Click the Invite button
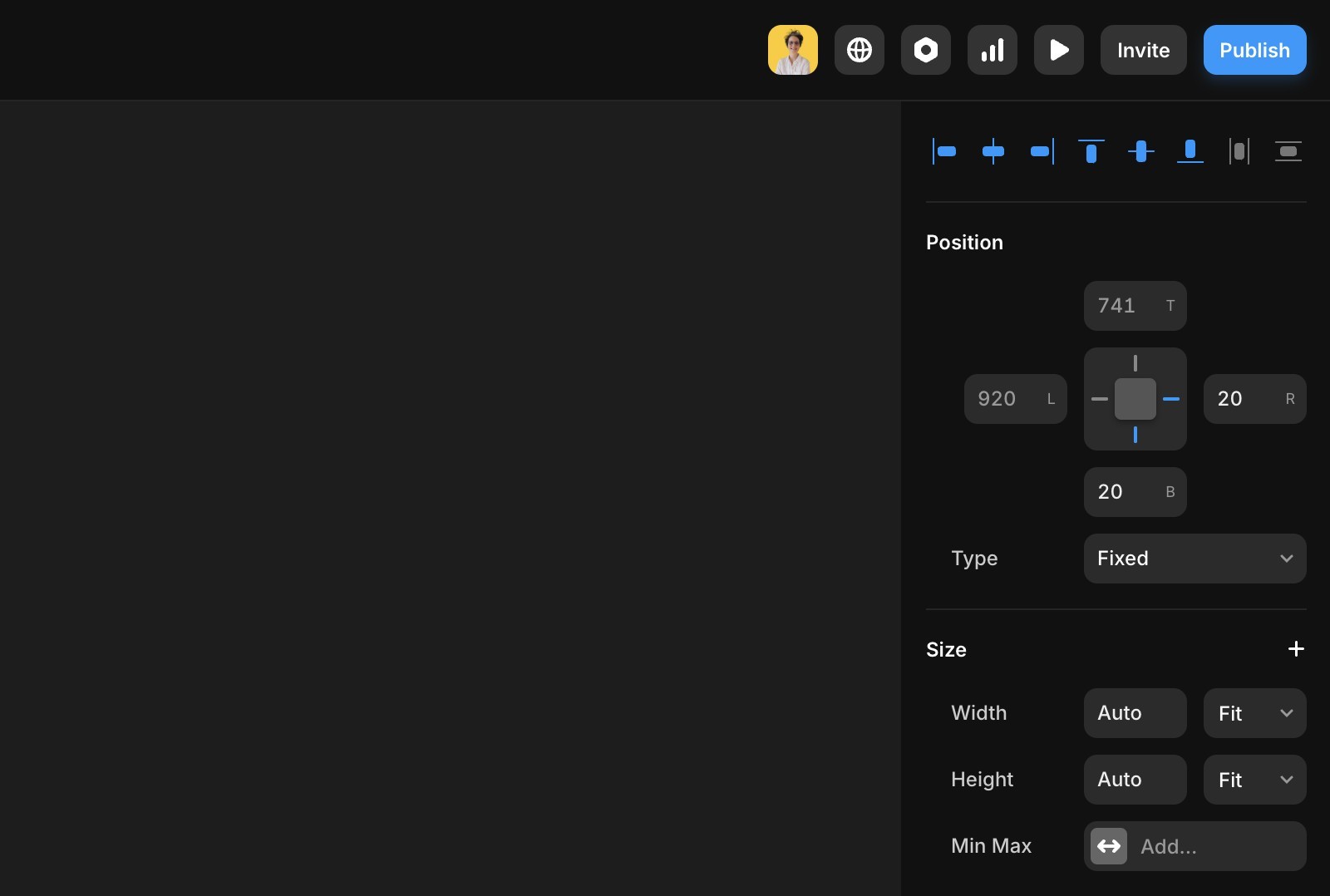This screenshot has height=896, width=1330. tap(1144, 50)
